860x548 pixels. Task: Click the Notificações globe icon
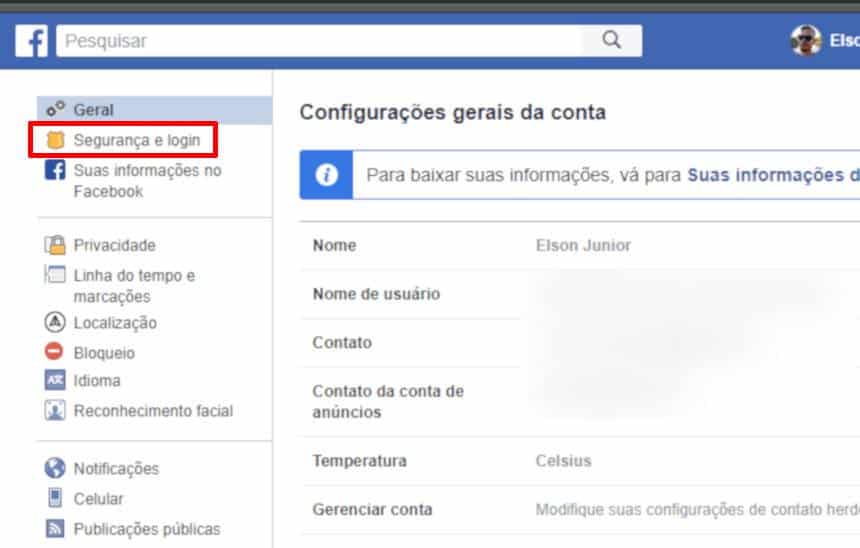click(55, 468)
